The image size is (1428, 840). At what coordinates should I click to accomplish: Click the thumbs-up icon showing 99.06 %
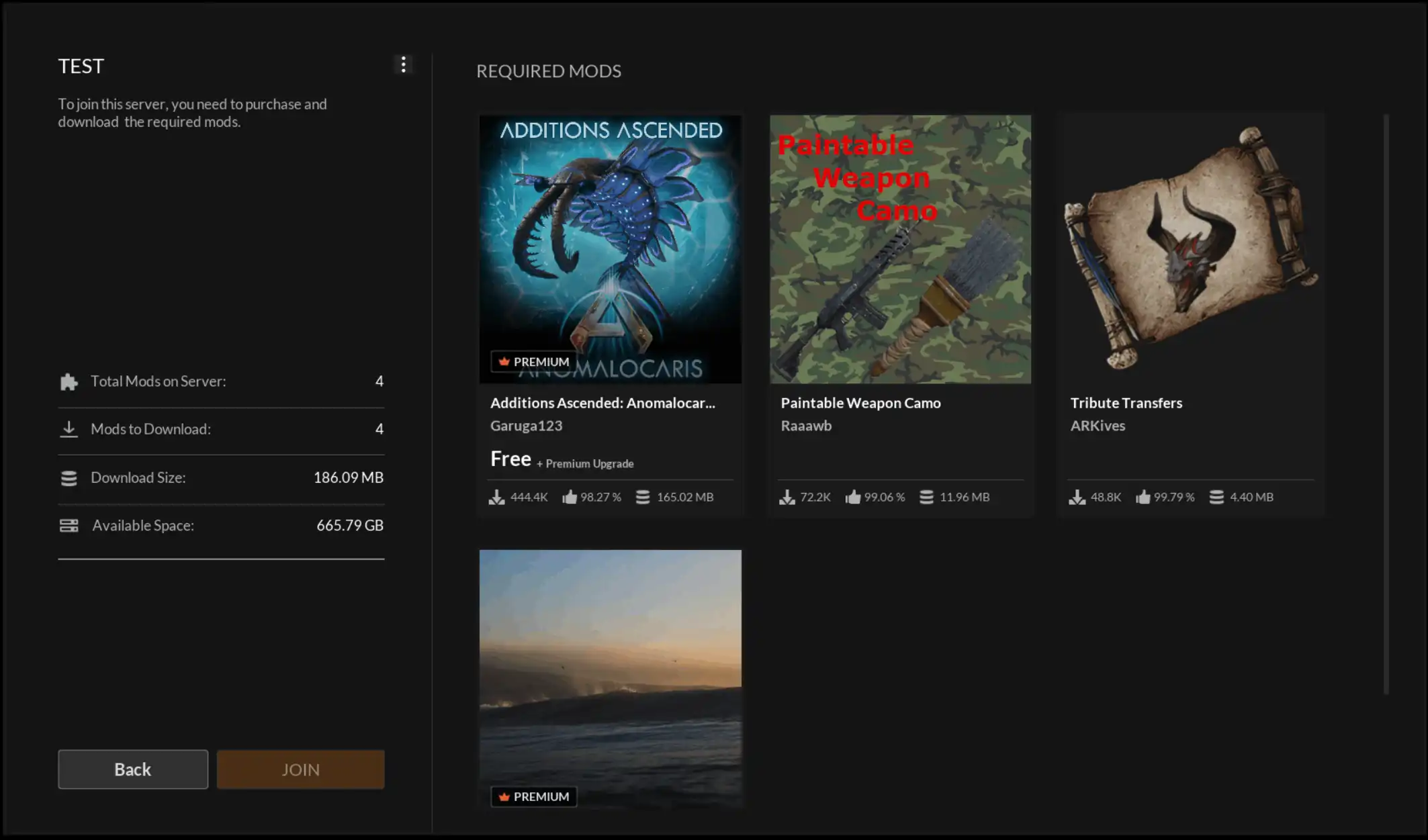853,497
